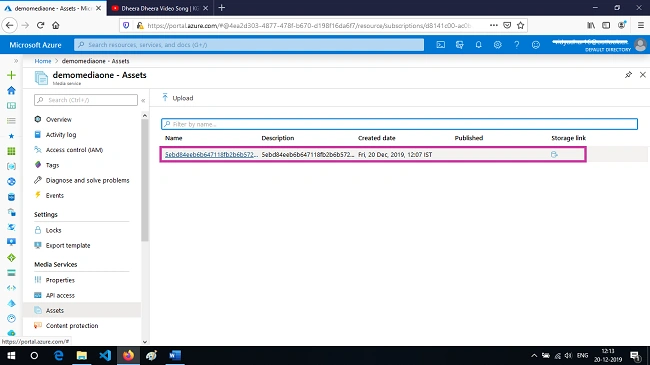The width and height of the screenshot is (650, 365).
Task: Open a new browser tab
Action: (x=221, y=8)
